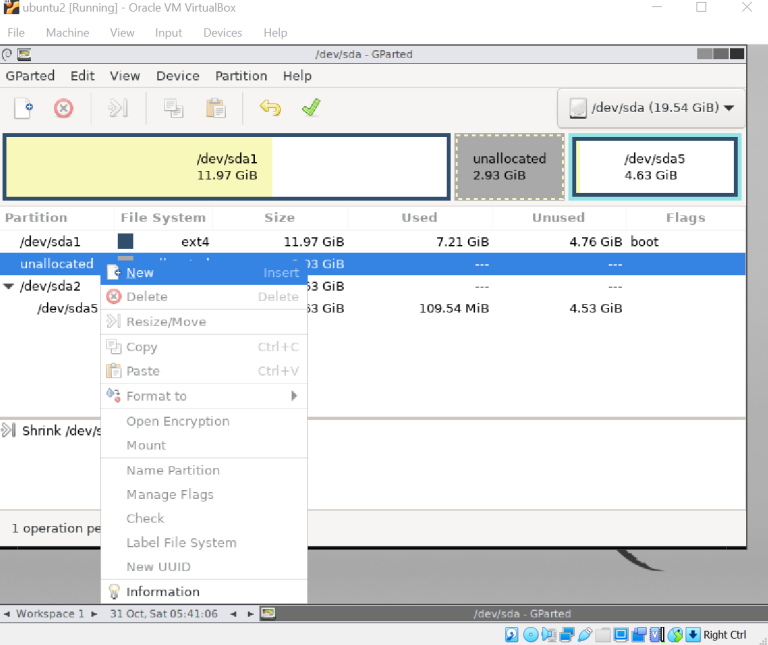Viewport: 768px width, 645px height.
Task: Open the Partition menu in GParted
Action: [x=241, y=76]
